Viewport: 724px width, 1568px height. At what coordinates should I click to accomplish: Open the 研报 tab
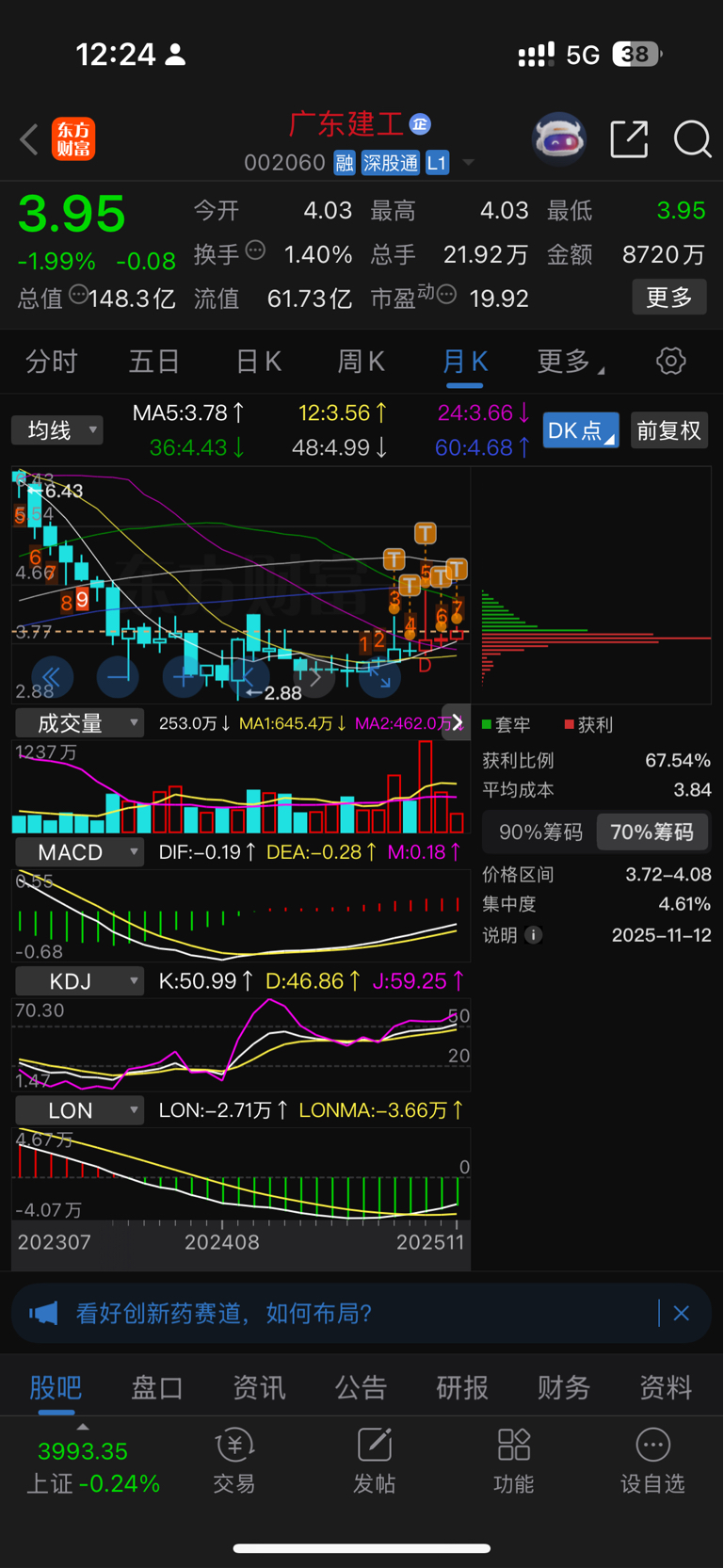462,1387
